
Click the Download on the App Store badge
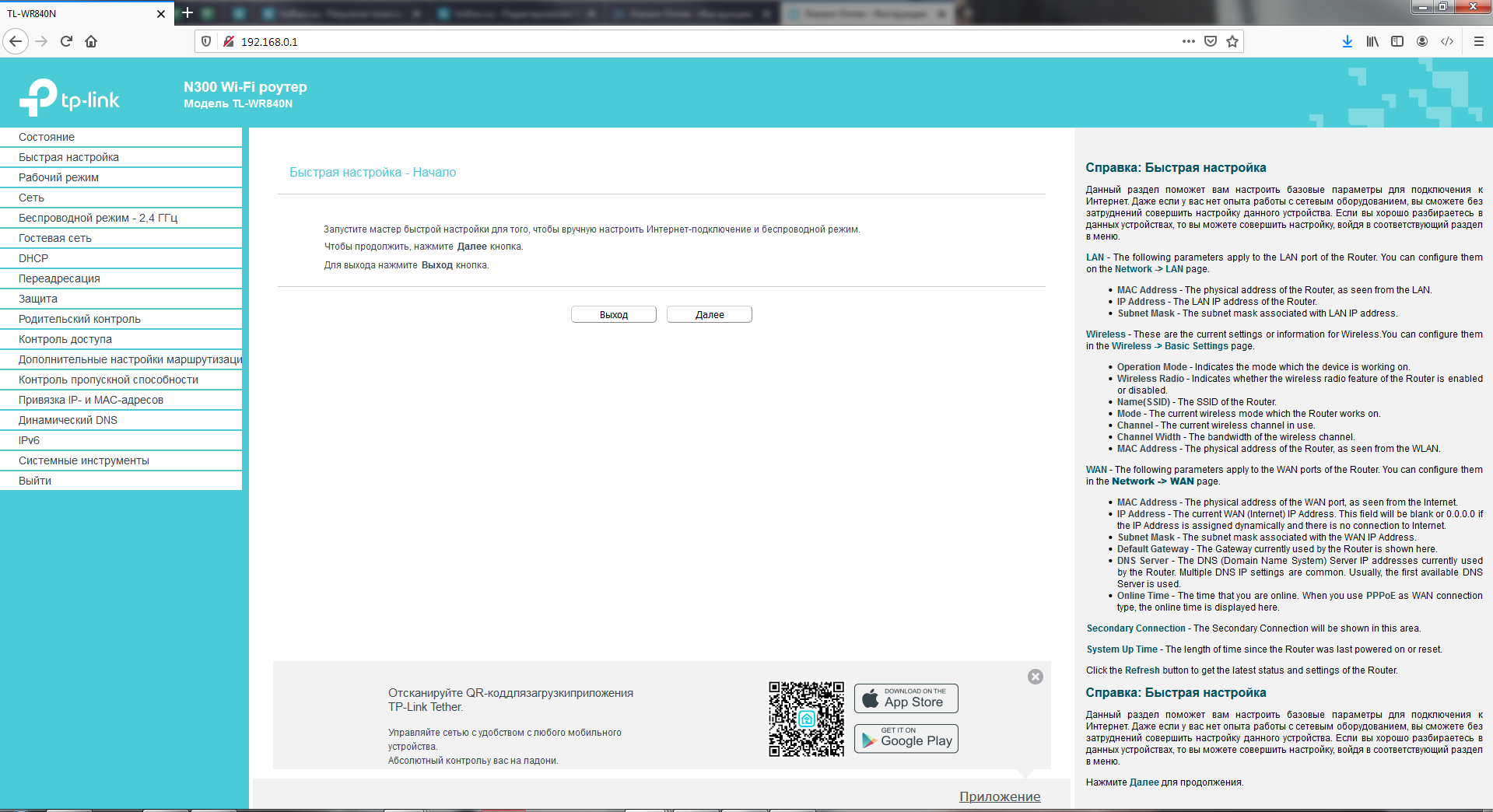coord(906,698)
